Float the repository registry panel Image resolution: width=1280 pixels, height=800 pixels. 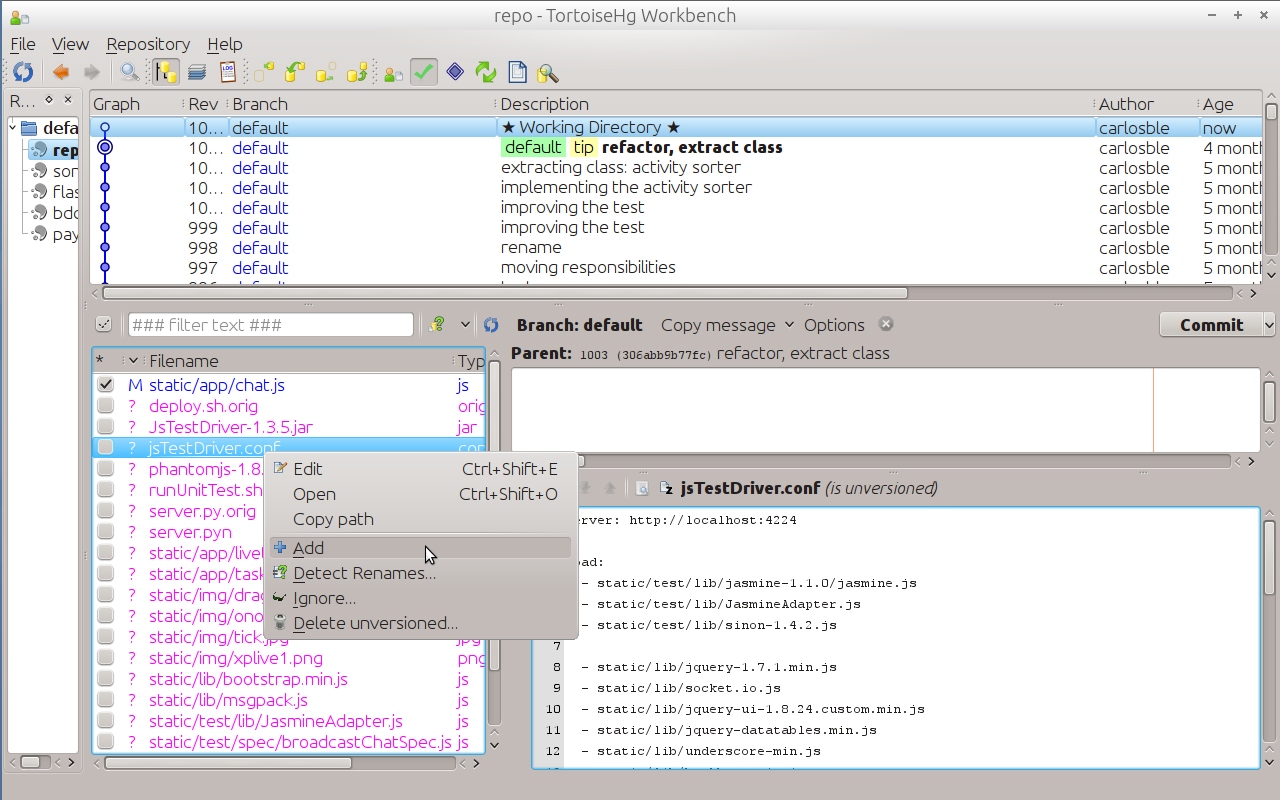pos(48,100)
